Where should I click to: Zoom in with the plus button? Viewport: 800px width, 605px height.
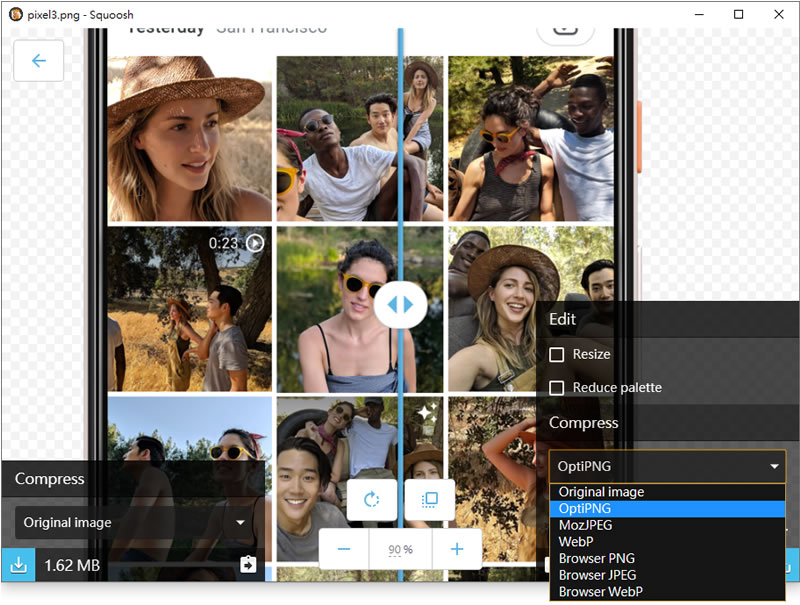tap(457, 549)
